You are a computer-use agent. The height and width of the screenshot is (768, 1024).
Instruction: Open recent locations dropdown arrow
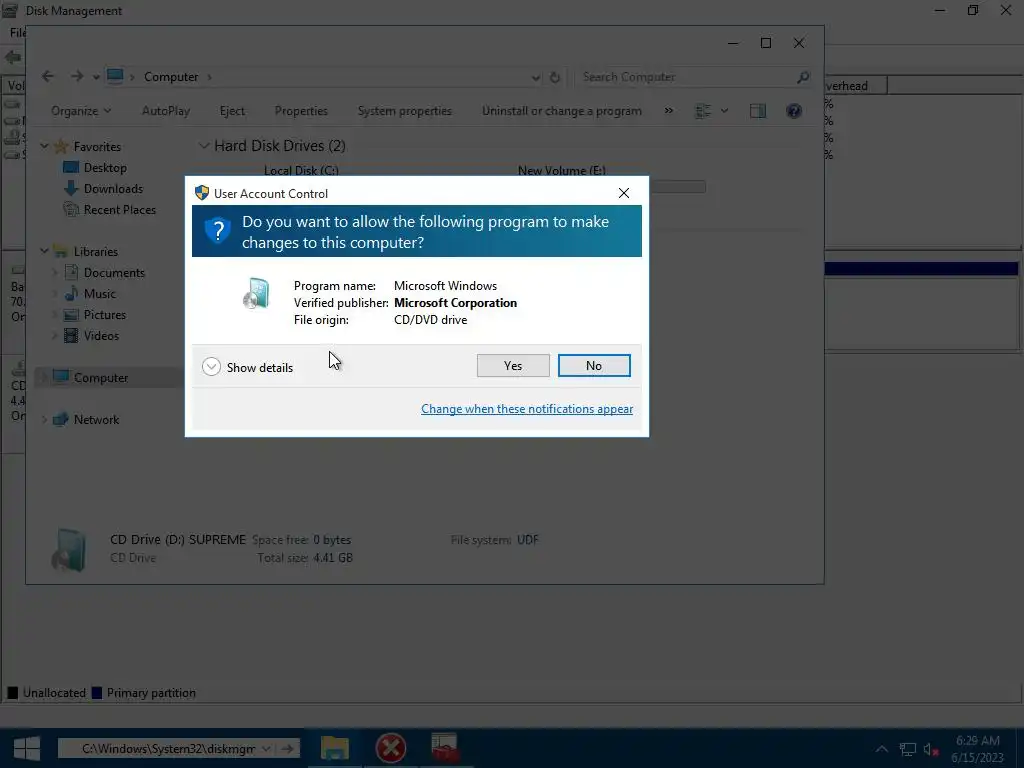point(96,77)
